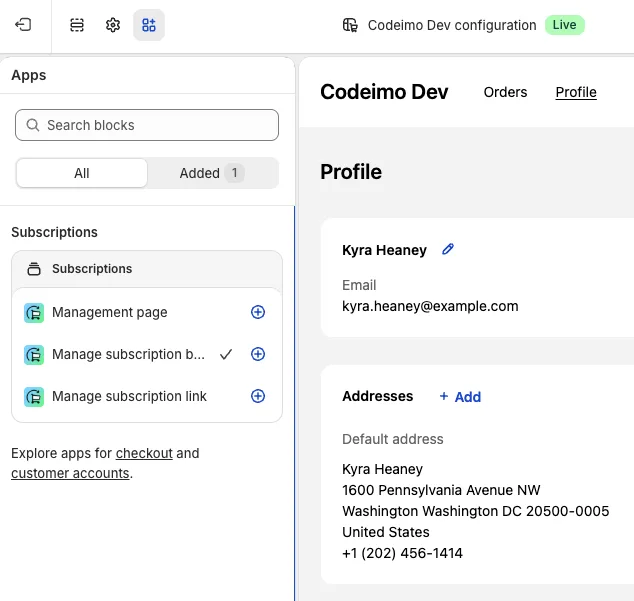Click the Subscriptions stack icon
This screenshot has height=601, width=634.
point(34,269)
